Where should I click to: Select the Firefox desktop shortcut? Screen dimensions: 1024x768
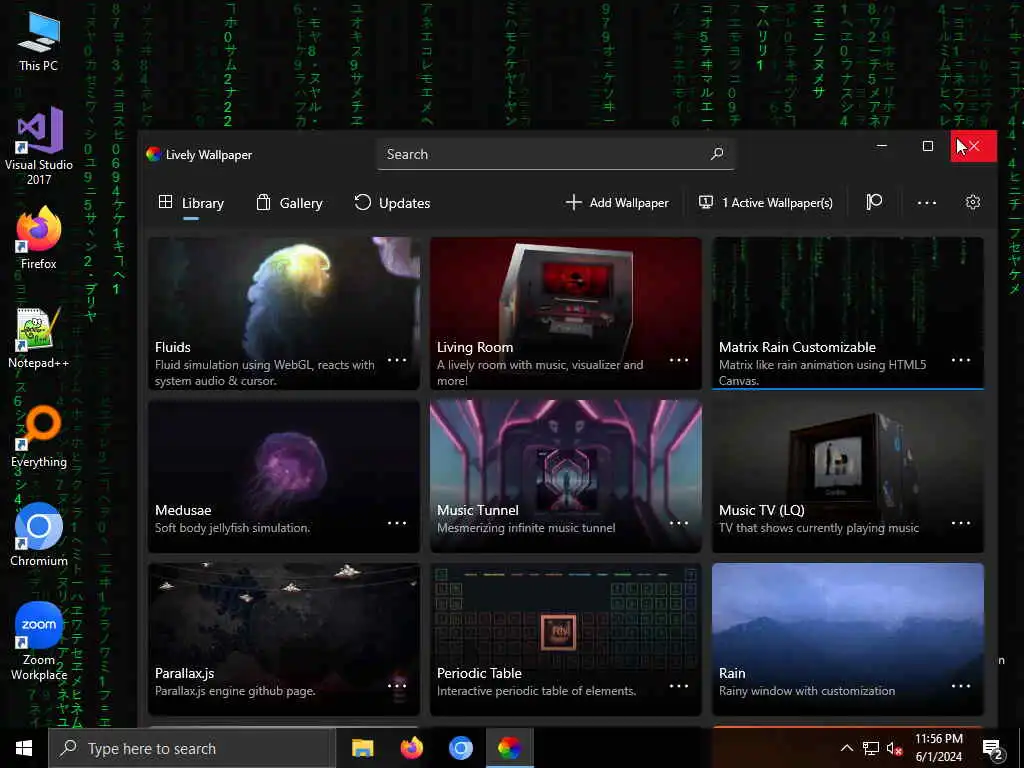click(39, 238)
